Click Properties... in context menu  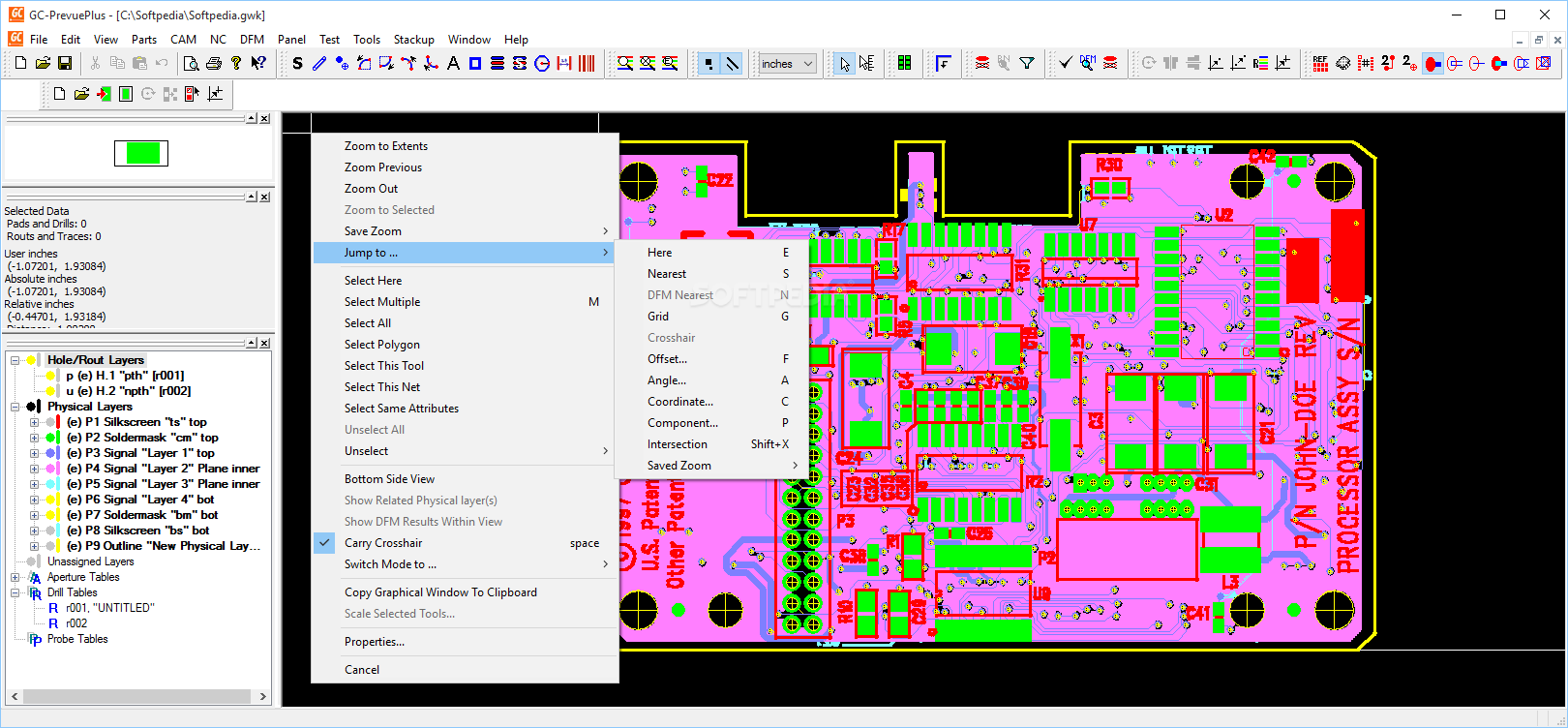465,642
